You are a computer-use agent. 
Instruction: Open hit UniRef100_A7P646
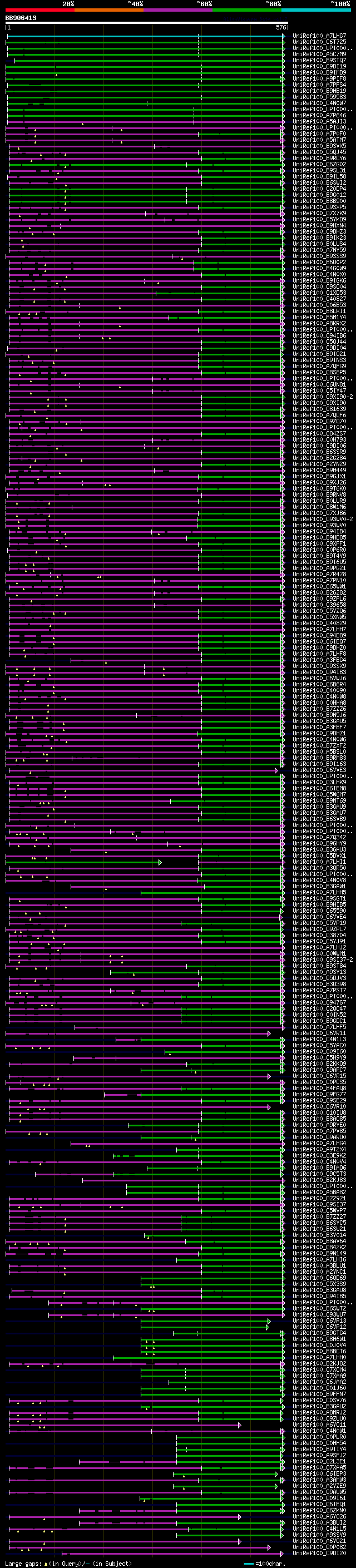(319, 115)
